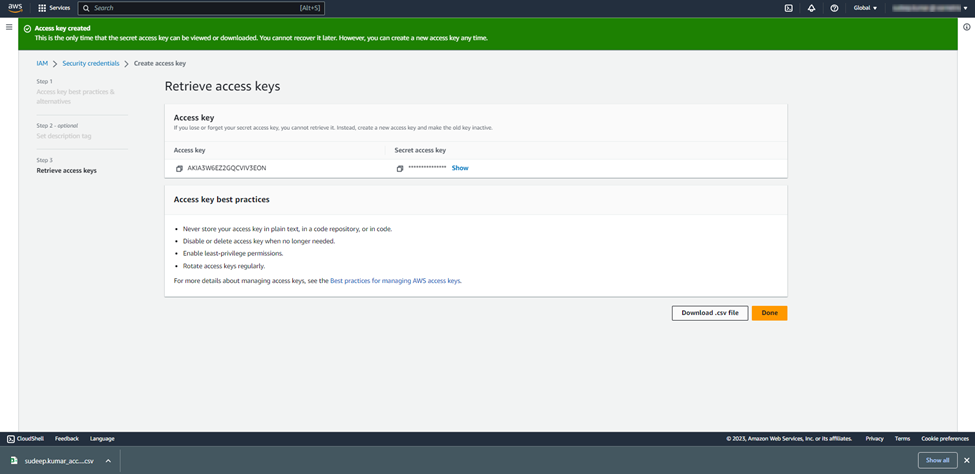
Task: Open Best practices for managing AWS access keys
Action: coord(395,281)
